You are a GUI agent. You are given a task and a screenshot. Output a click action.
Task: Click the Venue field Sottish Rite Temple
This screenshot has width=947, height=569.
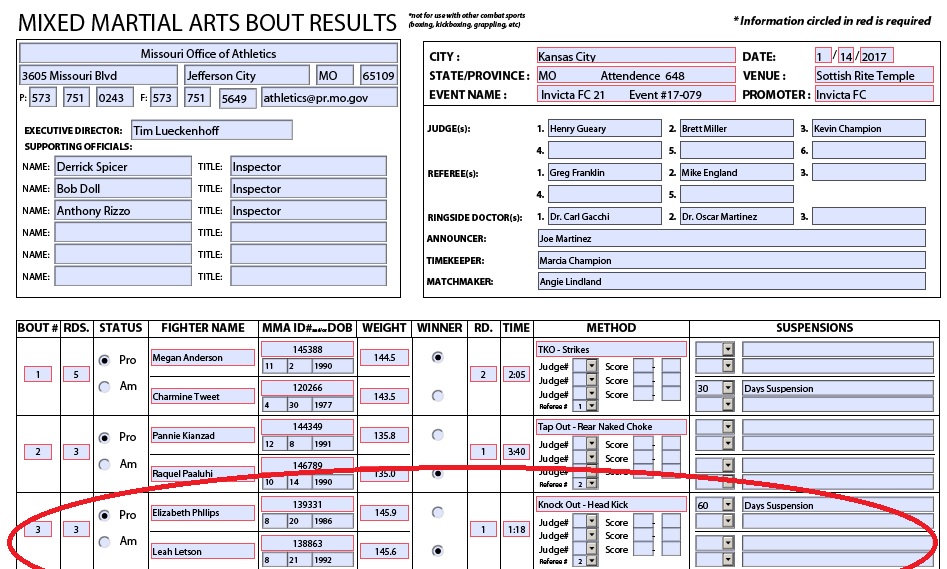point(873,76)
